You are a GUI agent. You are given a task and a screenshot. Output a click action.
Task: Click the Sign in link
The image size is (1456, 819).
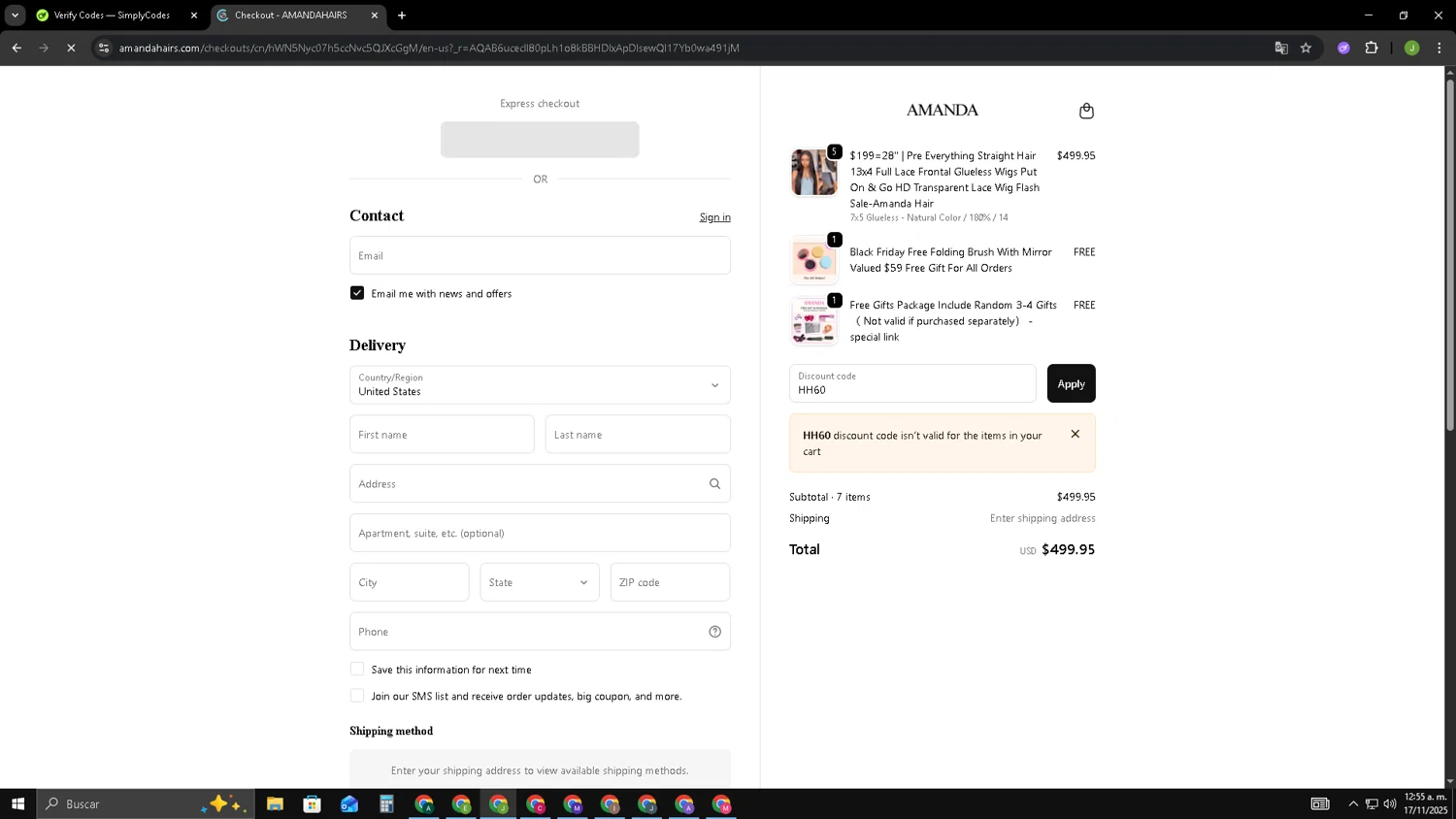pos(714,217)
